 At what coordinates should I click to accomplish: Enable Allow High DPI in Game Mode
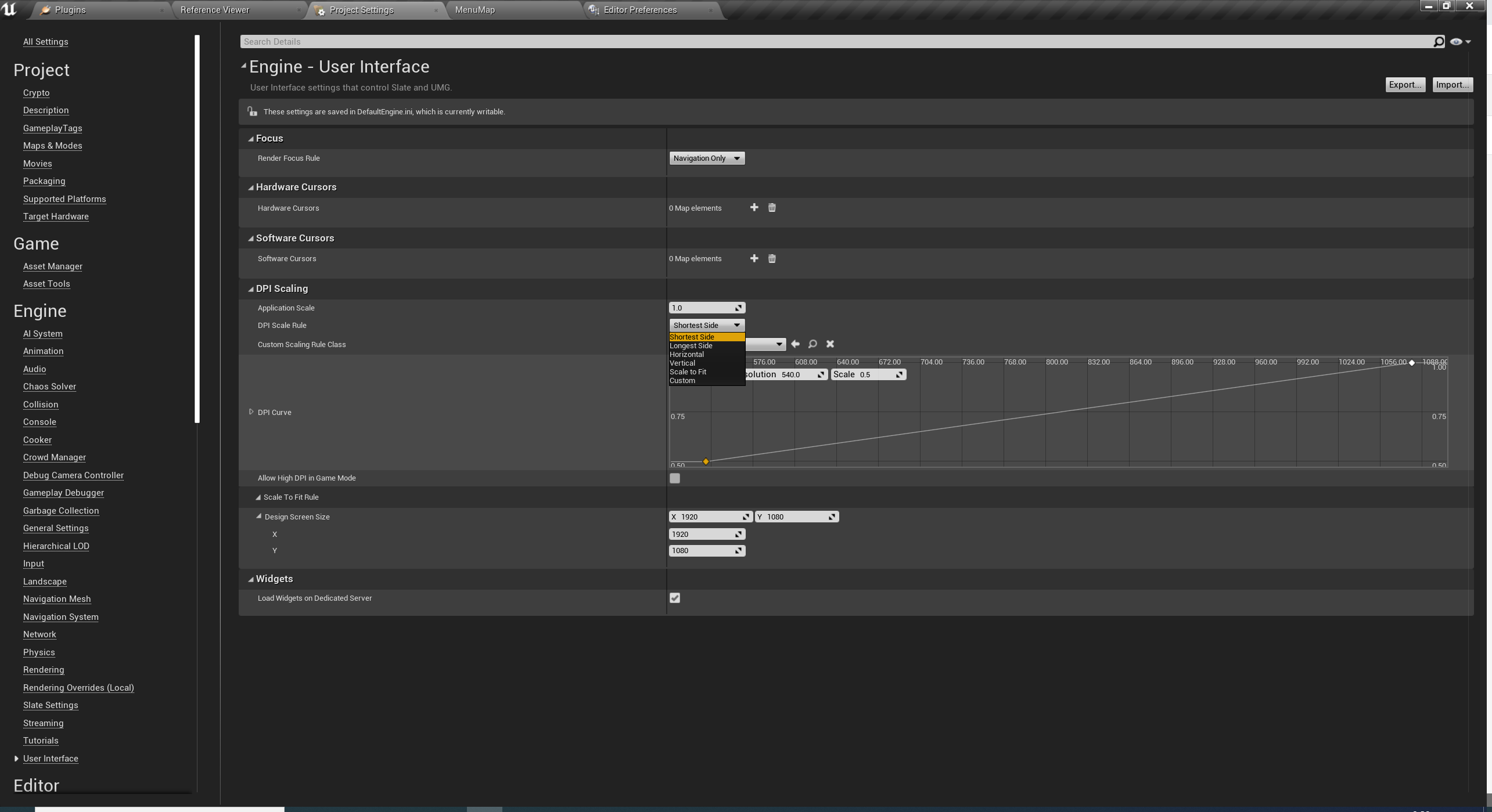click(x=674, y=478)
